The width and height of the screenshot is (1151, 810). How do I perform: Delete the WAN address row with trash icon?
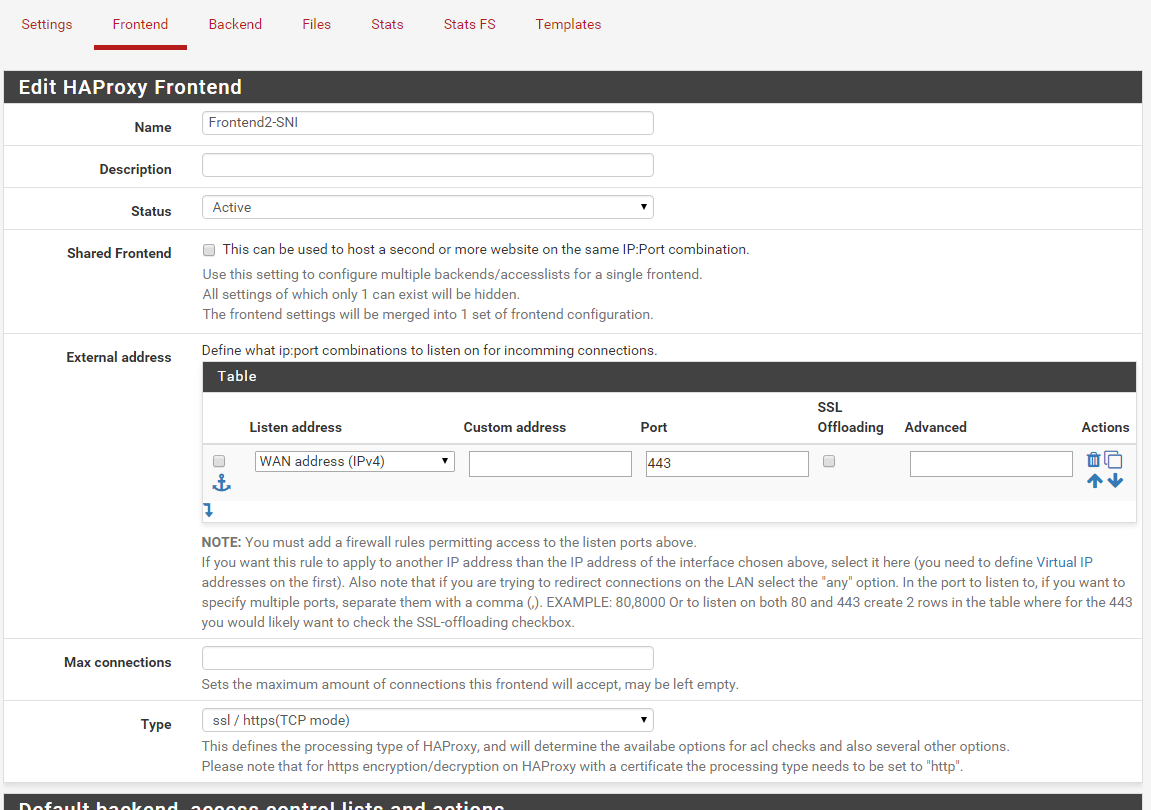1093,460
